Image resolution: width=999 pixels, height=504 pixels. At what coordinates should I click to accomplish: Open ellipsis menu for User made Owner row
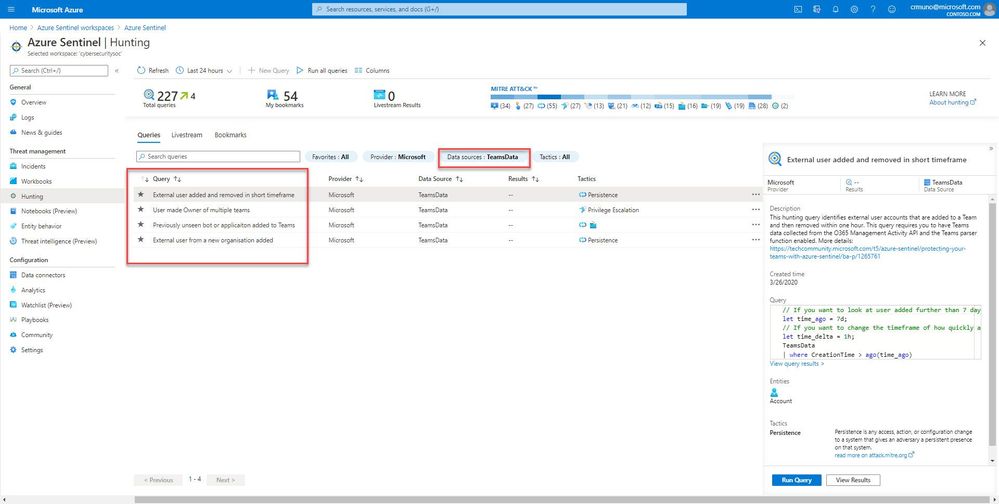(x=756, y=210)
